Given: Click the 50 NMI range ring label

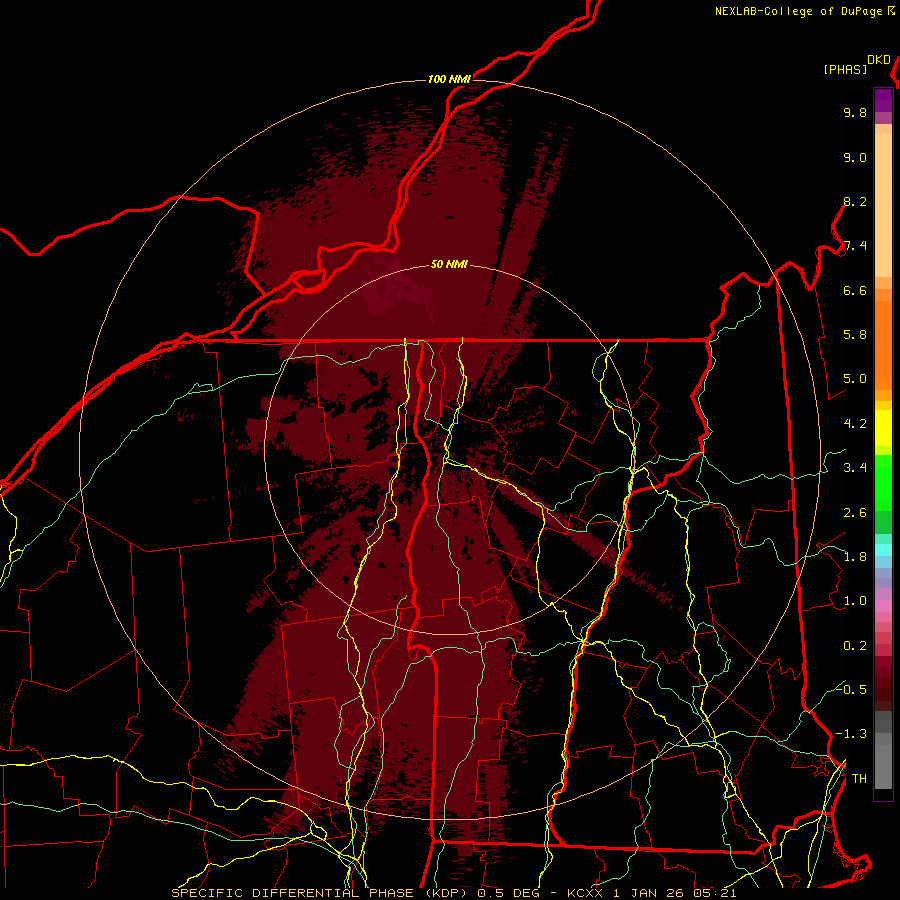Looking at the screenshot, I should (449, 265).
